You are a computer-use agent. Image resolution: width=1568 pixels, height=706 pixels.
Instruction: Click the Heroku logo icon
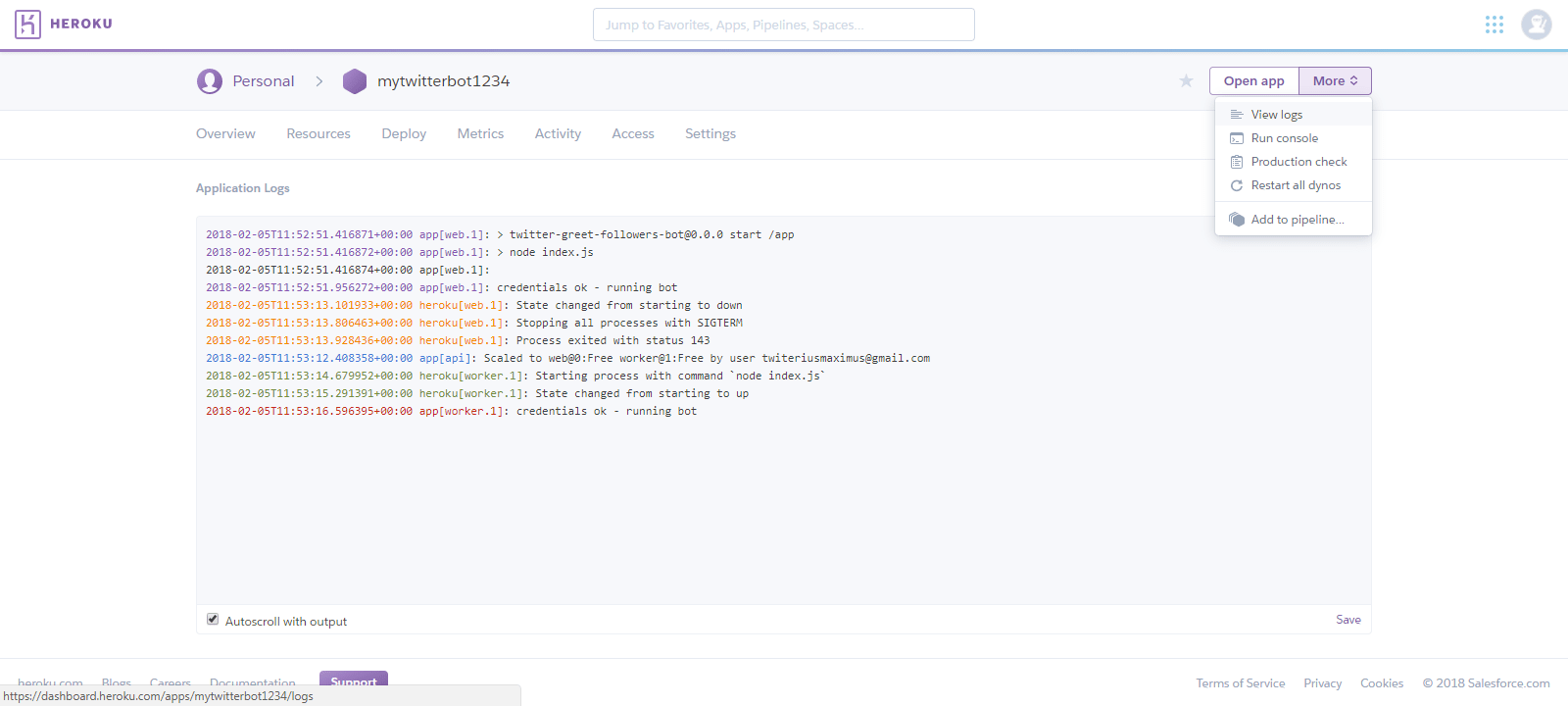[x=27, y=25]
